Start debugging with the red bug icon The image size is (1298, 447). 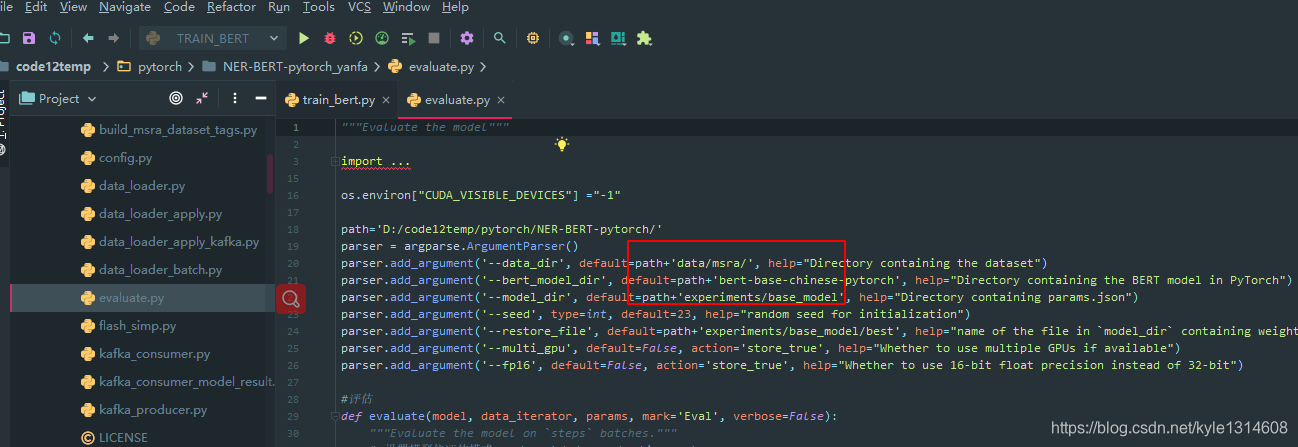coord(330,38)
